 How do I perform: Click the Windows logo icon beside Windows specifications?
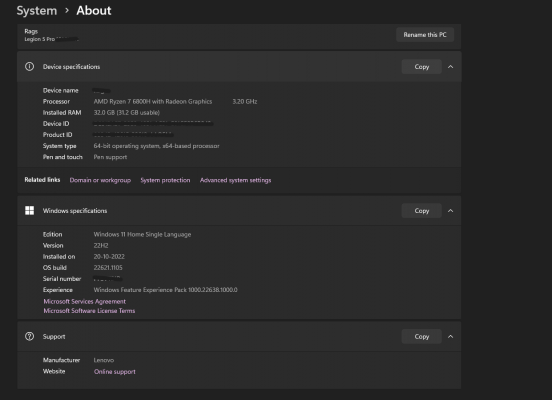[30, 211]
